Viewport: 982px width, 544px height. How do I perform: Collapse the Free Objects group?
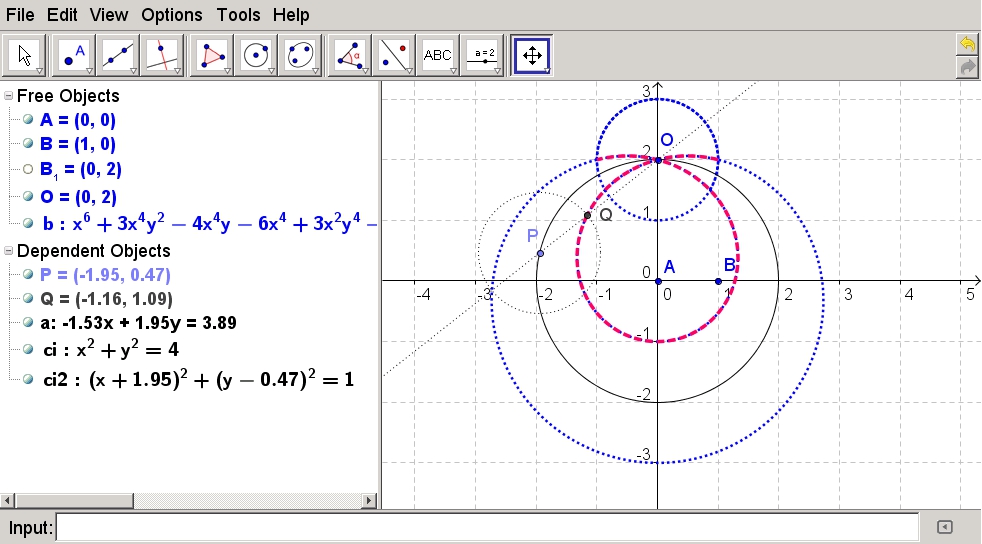click(9, 96)
